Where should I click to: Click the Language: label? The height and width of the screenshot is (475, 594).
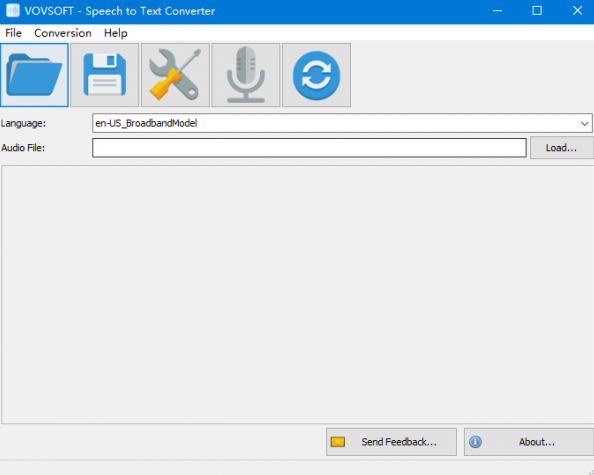23,123
